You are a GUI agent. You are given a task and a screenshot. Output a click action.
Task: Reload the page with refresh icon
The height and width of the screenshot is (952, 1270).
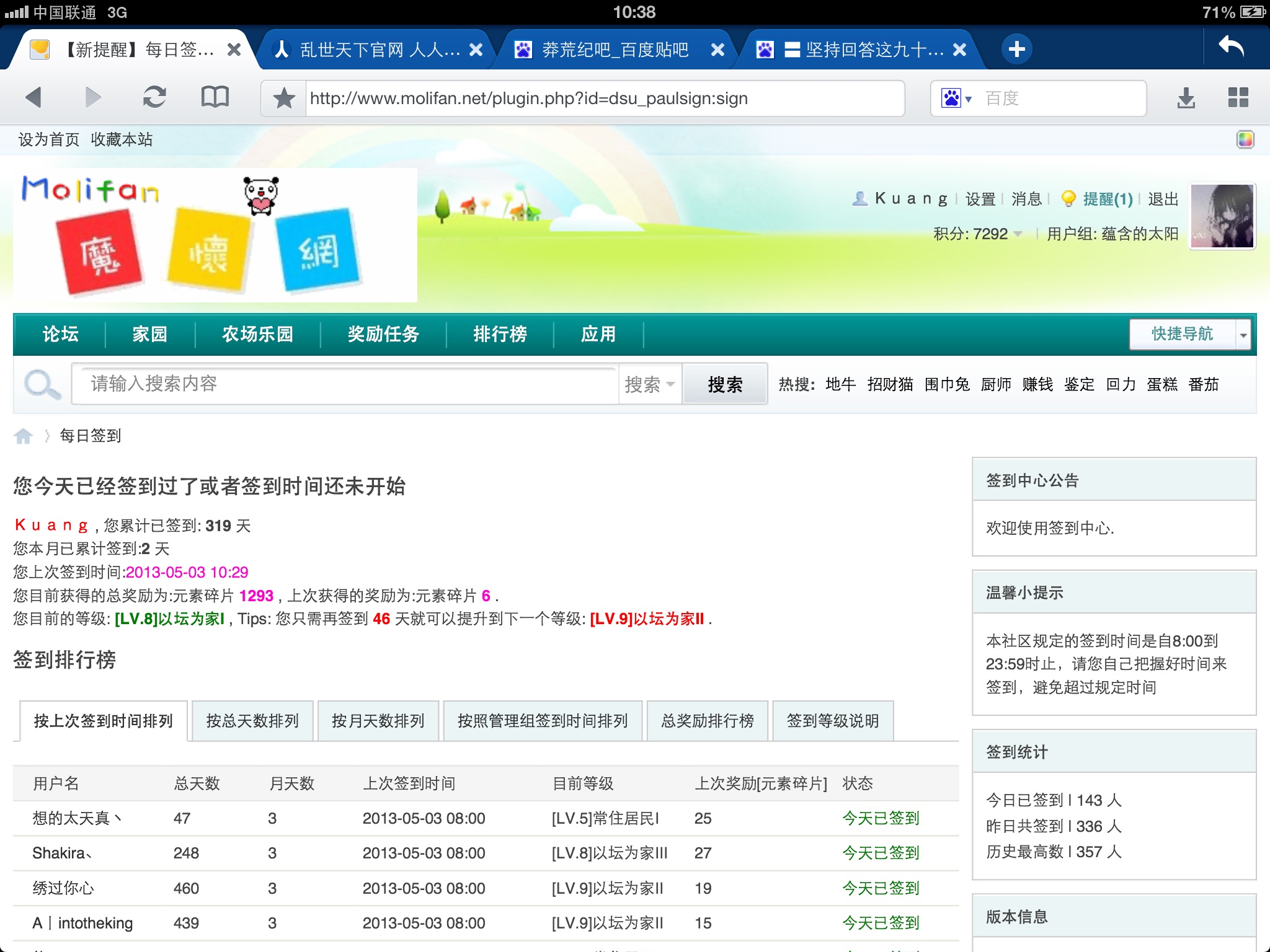pyautogui.click(x=154, y=97)
